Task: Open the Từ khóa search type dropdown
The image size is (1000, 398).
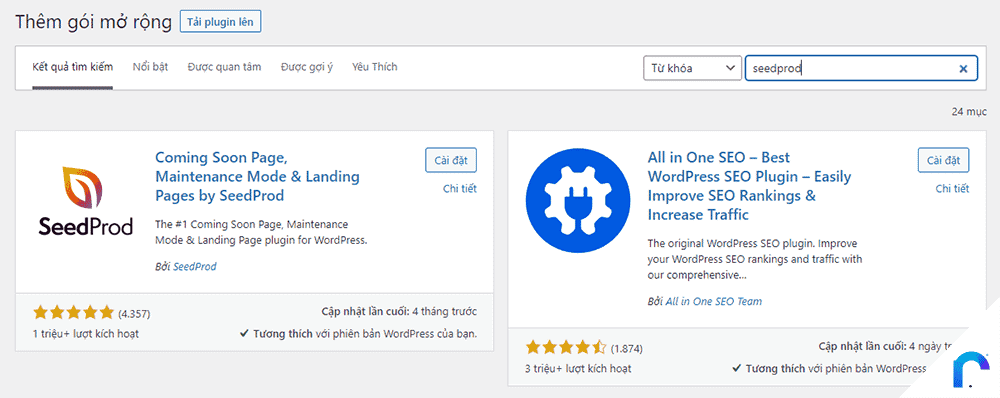Action: (692, 68)
